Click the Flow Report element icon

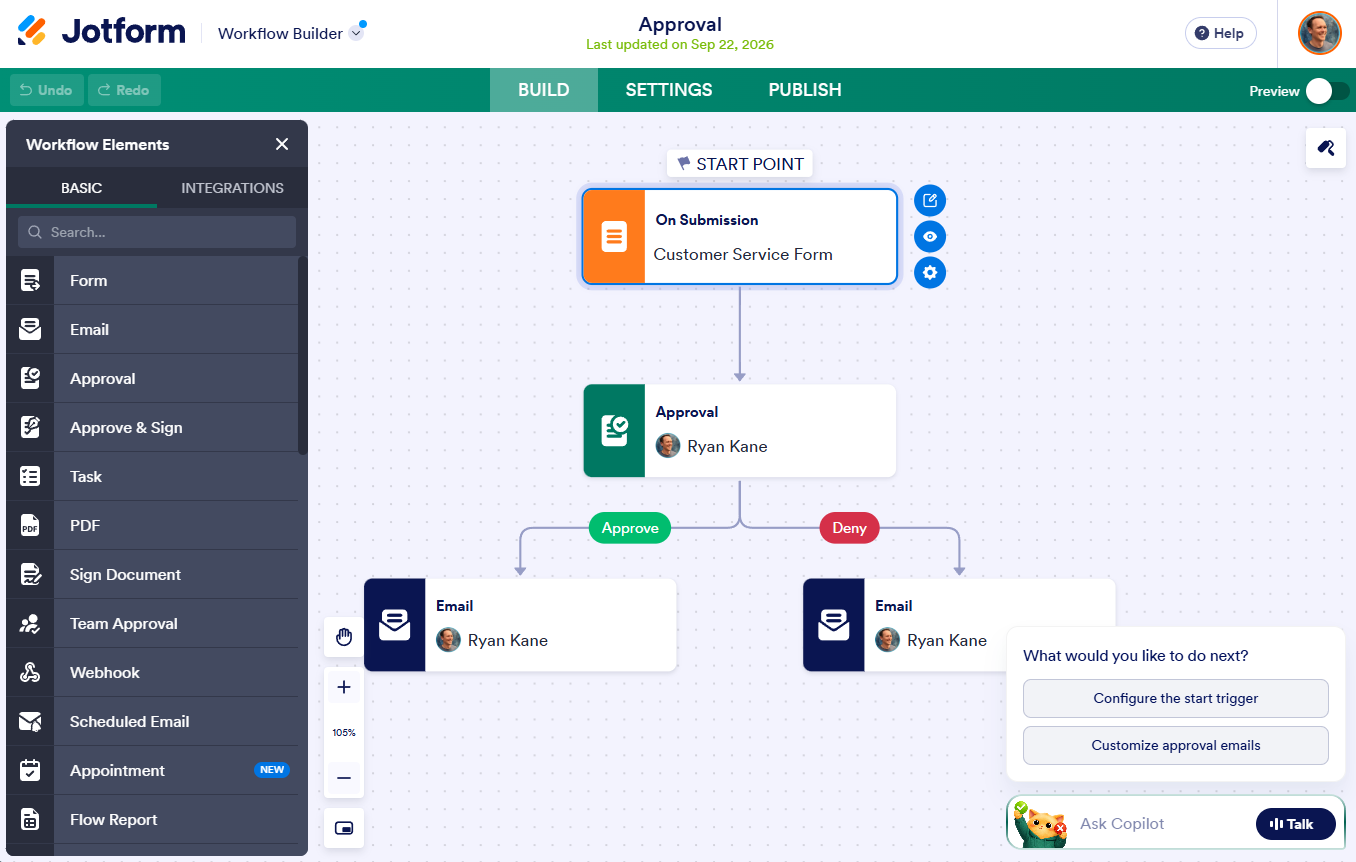tap(30, 820)
